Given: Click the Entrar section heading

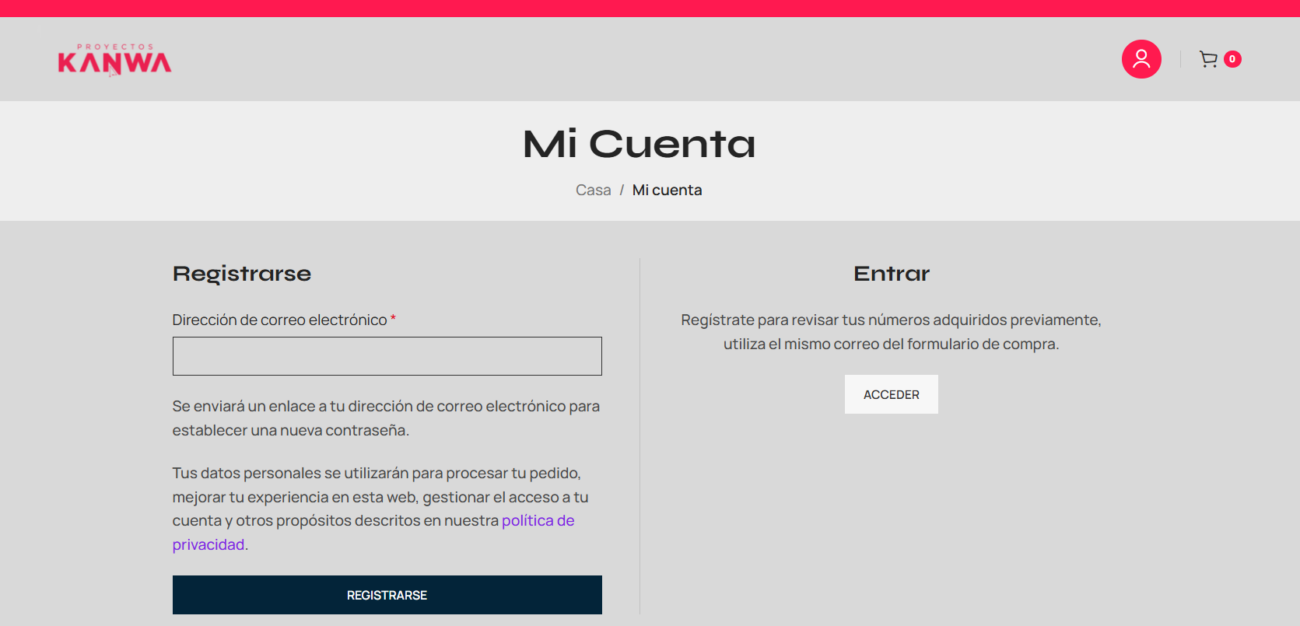Looking at the screenshot, I should tap(891, 273).
